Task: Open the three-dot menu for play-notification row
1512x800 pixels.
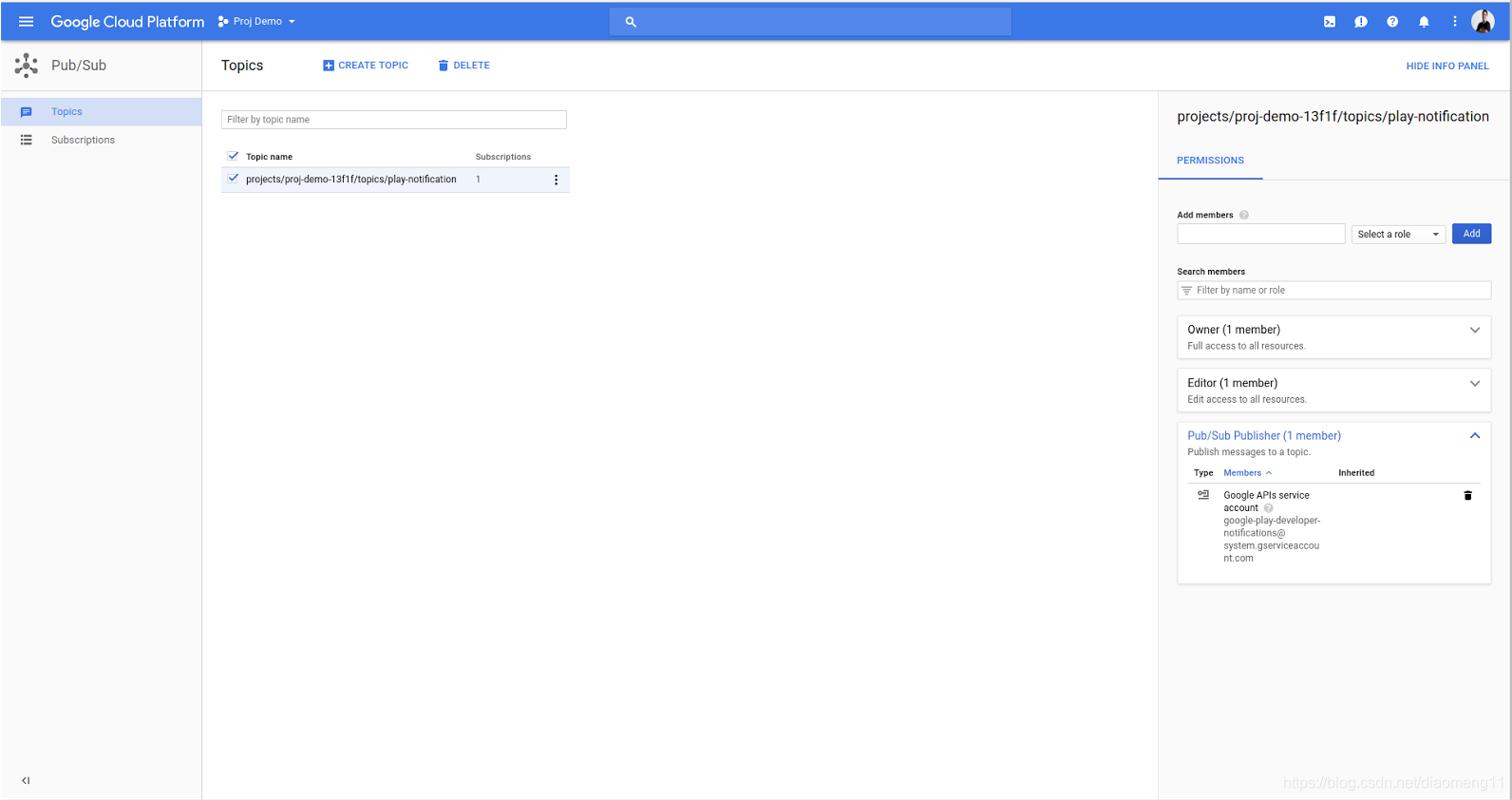Action: point(556,180)
